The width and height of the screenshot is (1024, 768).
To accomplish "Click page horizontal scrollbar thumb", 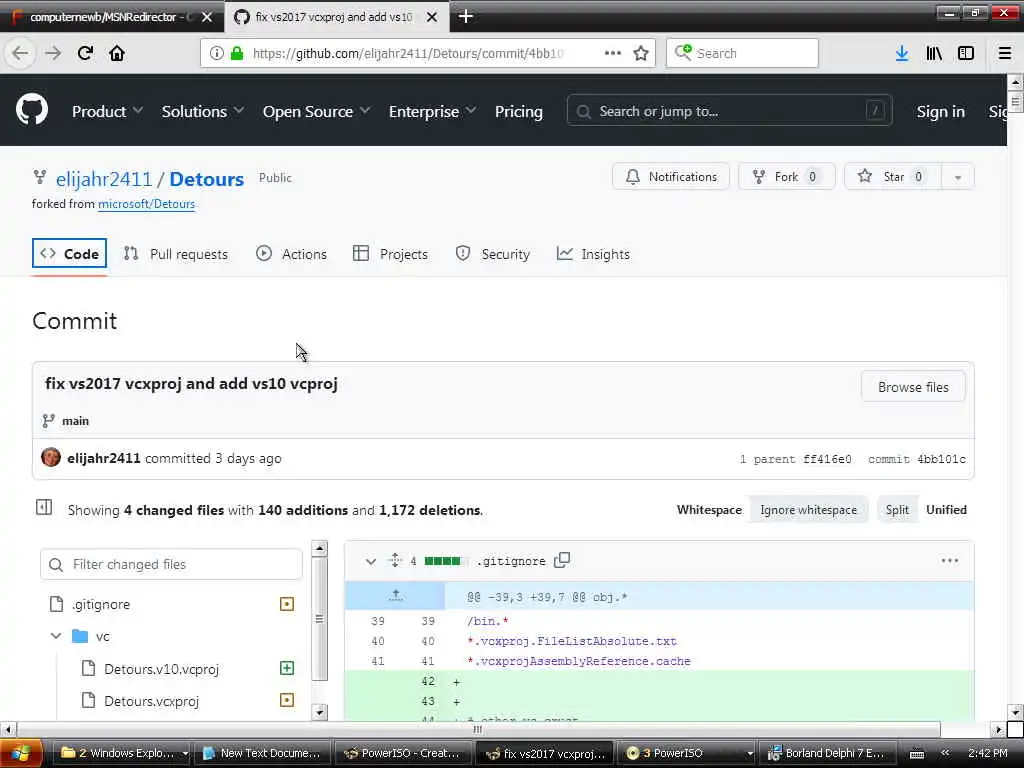I will tap(478, 729).
